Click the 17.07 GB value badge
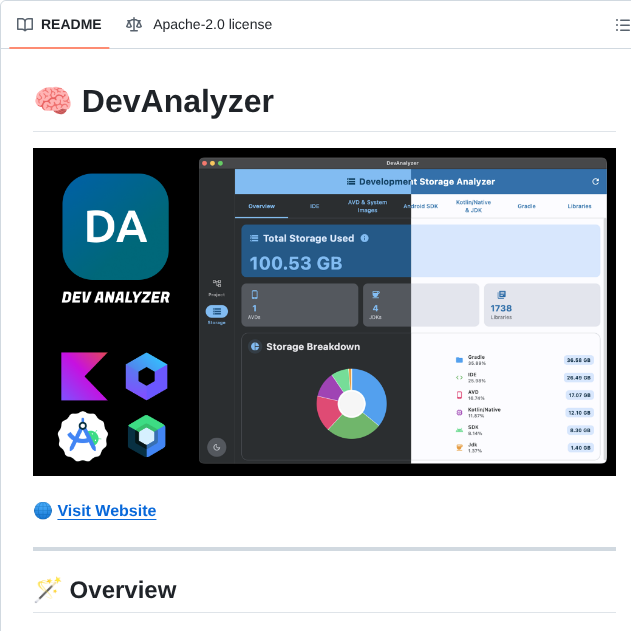Viewport: 631px width, 631px height. click(x=579, y=395)
